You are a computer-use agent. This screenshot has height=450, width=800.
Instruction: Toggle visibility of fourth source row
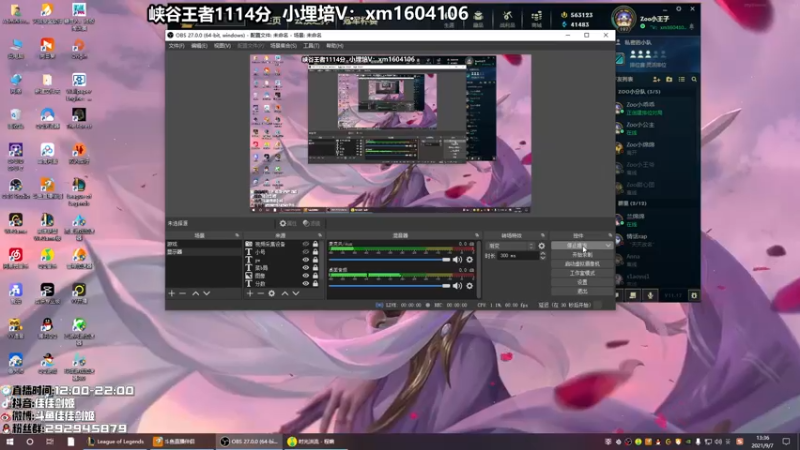pos(306,268)
